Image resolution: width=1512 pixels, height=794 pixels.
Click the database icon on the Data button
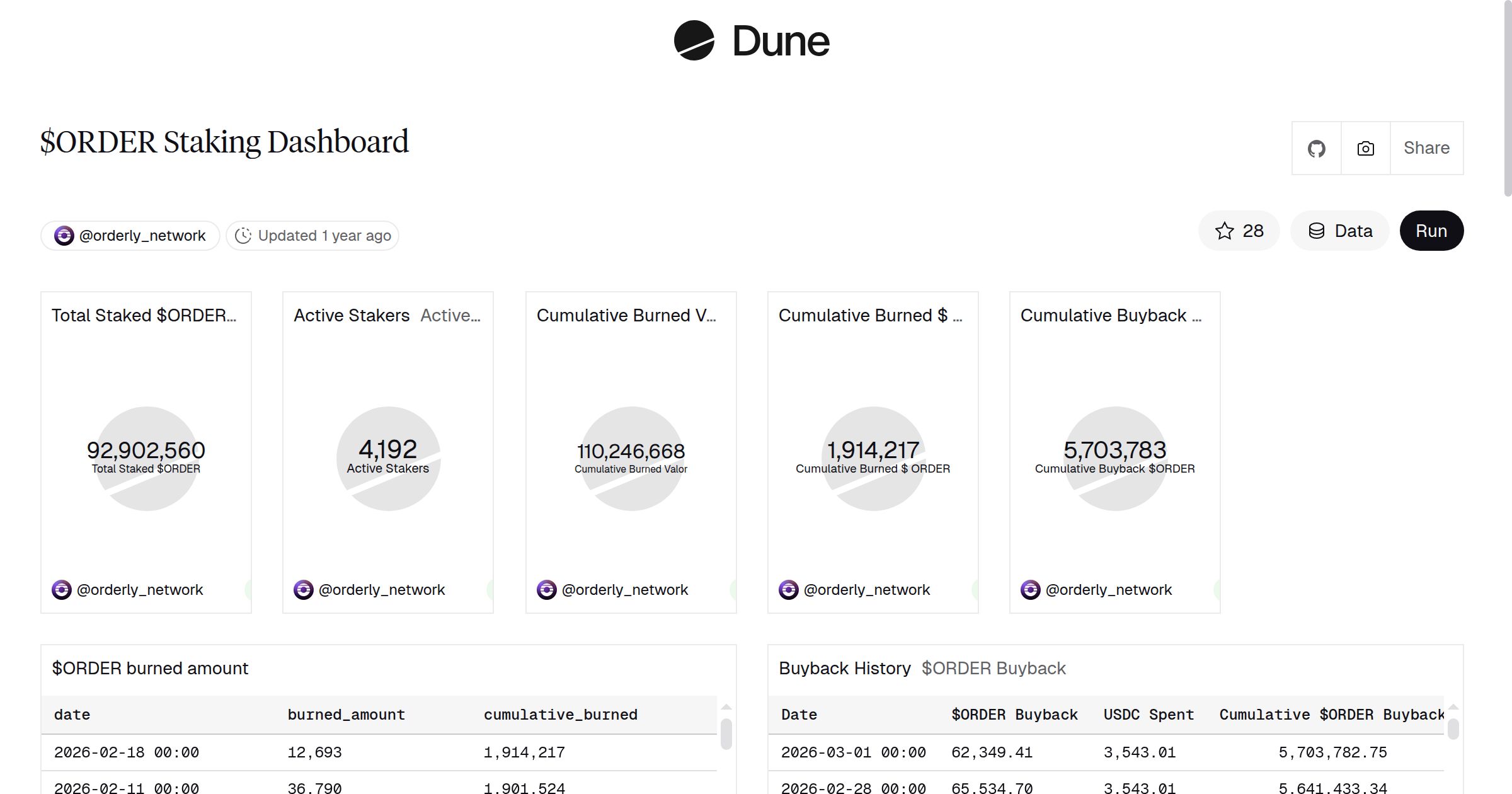pos(1317,231)
